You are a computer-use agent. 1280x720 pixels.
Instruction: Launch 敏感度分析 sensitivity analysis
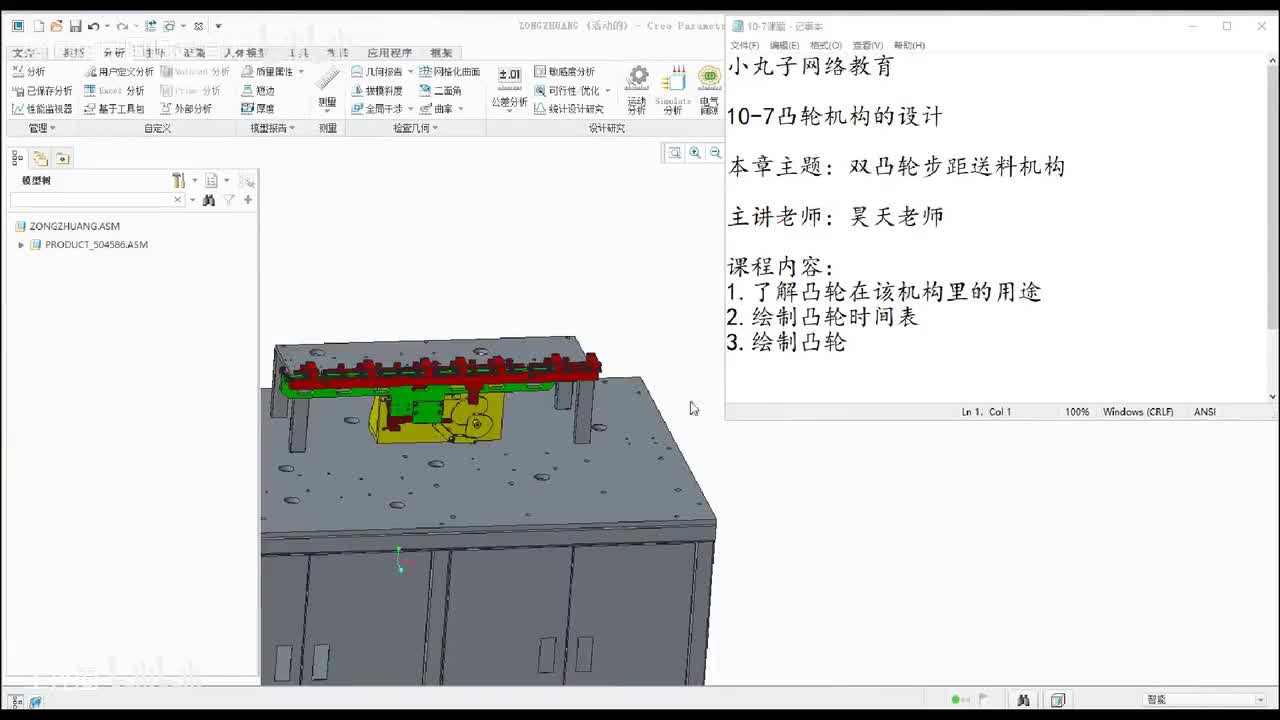[x=565, y=72]
